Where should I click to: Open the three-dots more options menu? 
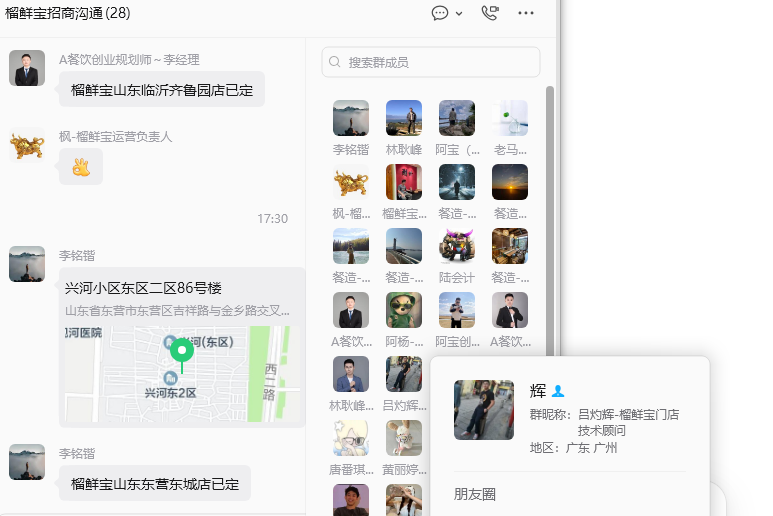point(526,13)
